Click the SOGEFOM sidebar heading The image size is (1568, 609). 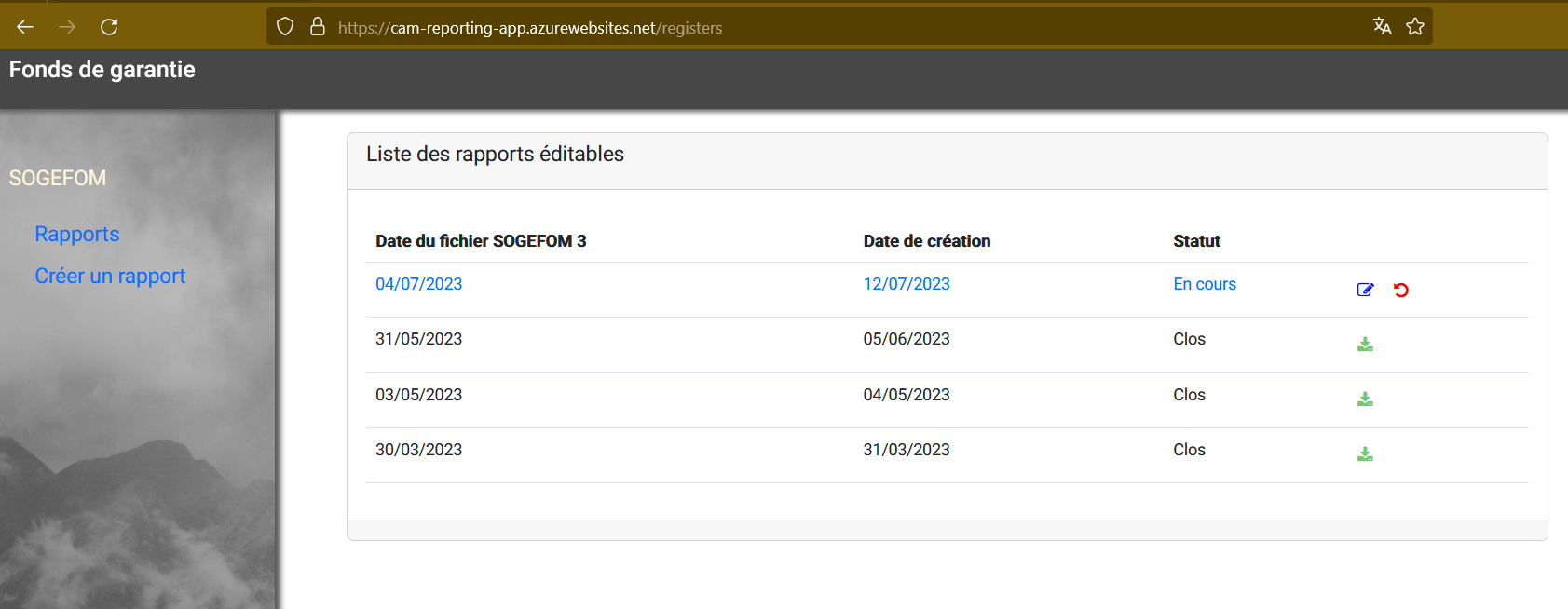point(58,178)
